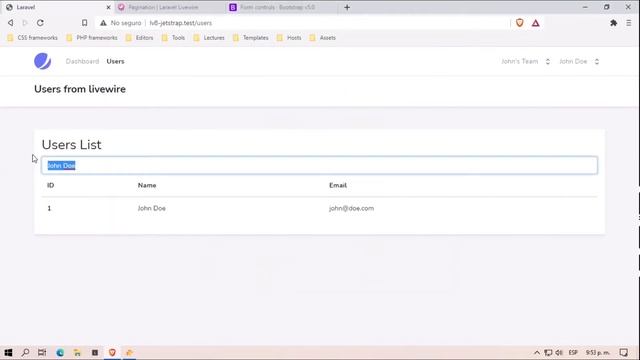Open File Explorer from taskbar
The image size is (640, 360).
pyautogui.click(x=77, y=352)
